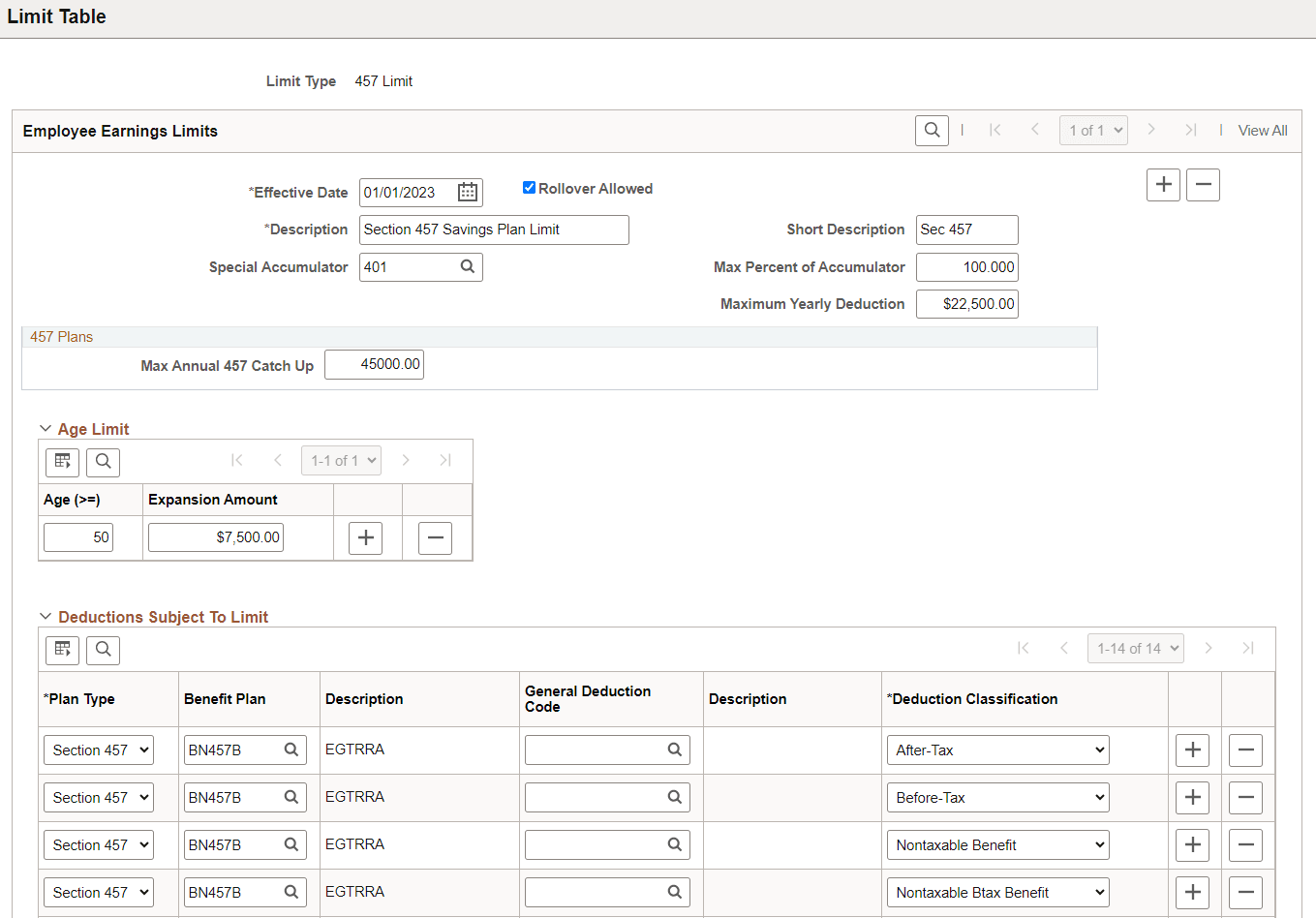
Task: Delete the current Employee Earnings Limits row
Action: 1203,184
